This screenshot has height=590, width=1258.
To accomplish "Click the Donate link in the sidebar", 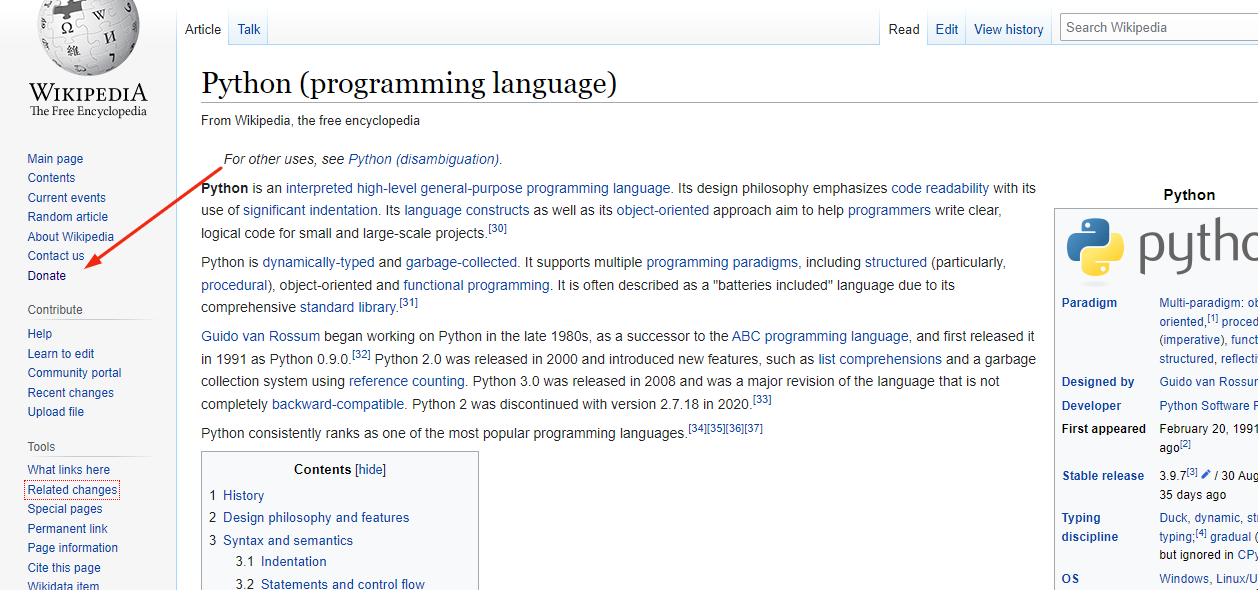I will [47, 276].
